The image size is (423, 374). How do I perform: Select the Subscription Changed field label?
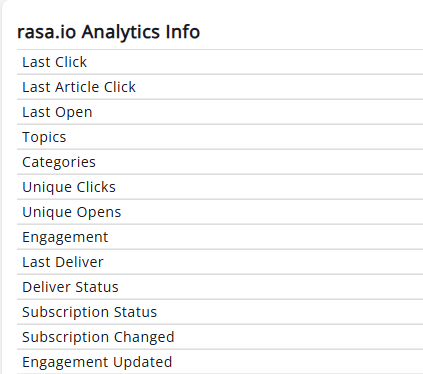point(98,337)
